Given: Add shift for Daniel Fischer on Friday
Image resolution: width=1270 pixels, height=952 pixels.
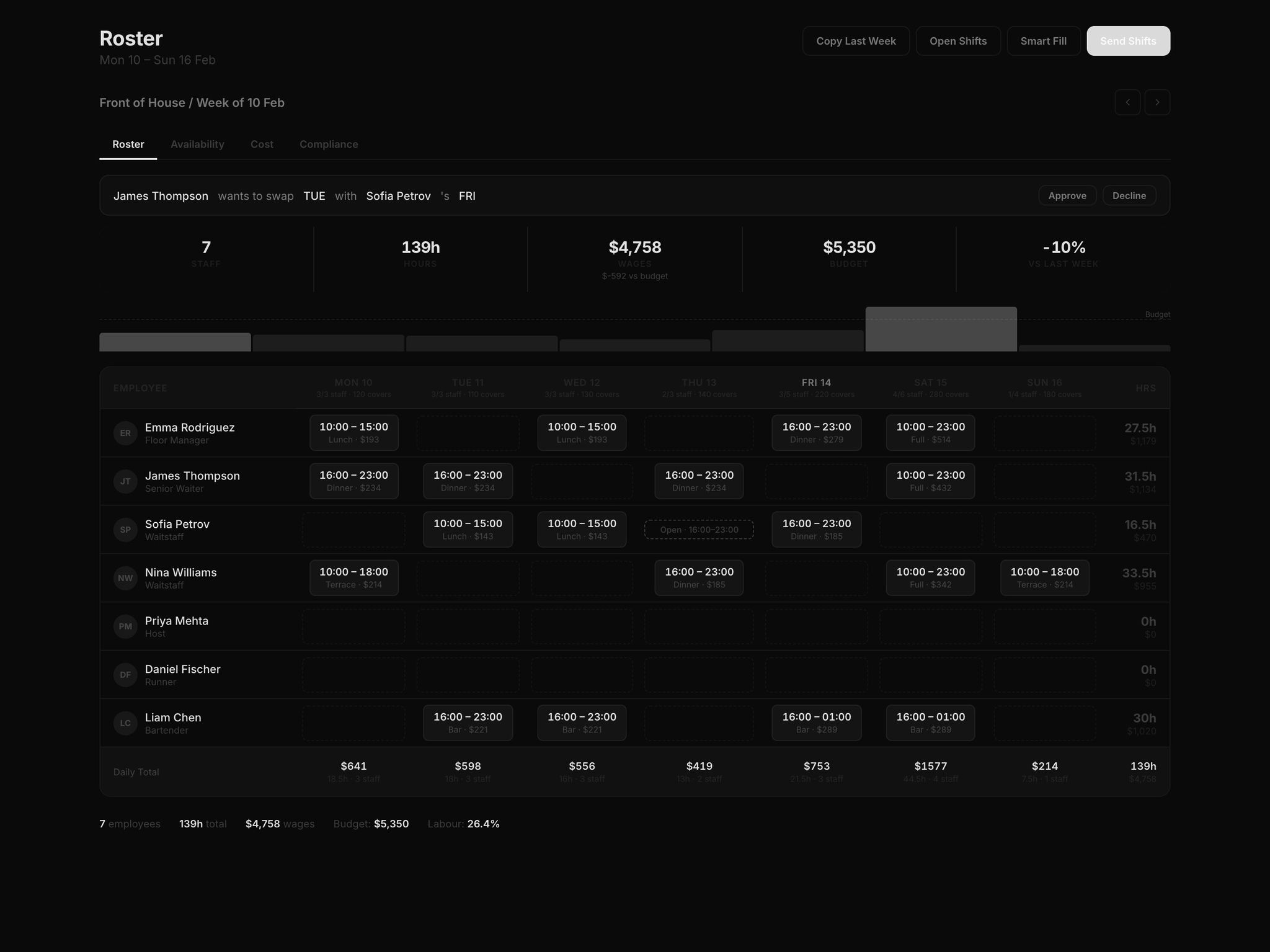Looking at the screenshot, I should (x=816, y=675).
